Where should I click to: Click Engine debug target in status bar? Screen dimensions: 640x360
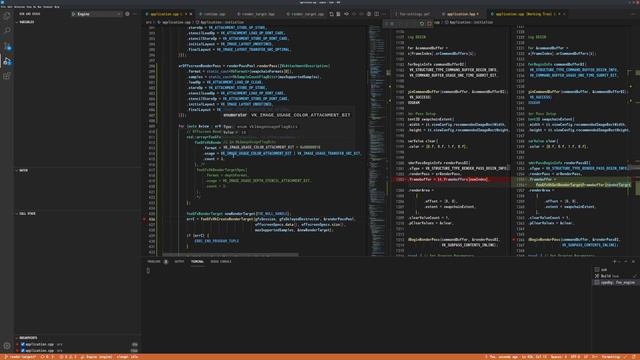(x=96, y=357)
